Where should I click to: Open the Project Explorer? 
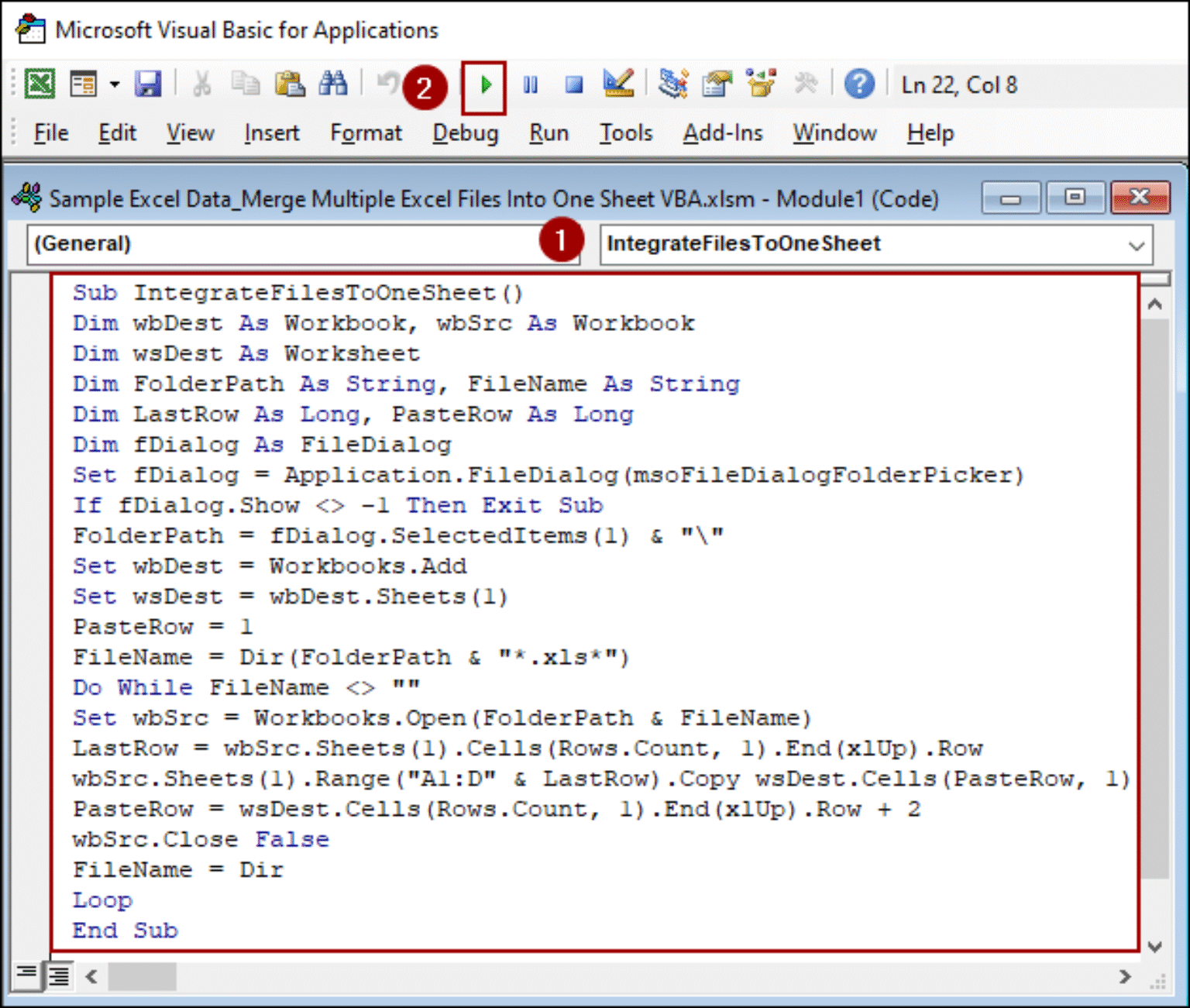pos(672,84)
